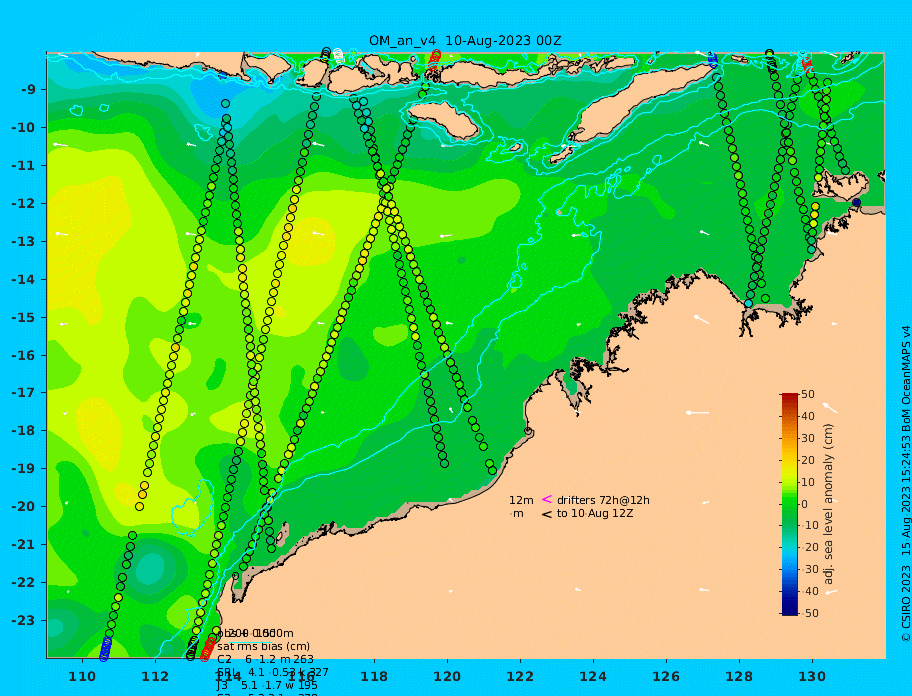The height and width of the screenshot is (696, 912).
Task: Select the black arrow legend symbol
Action: [x=547, y=514]
